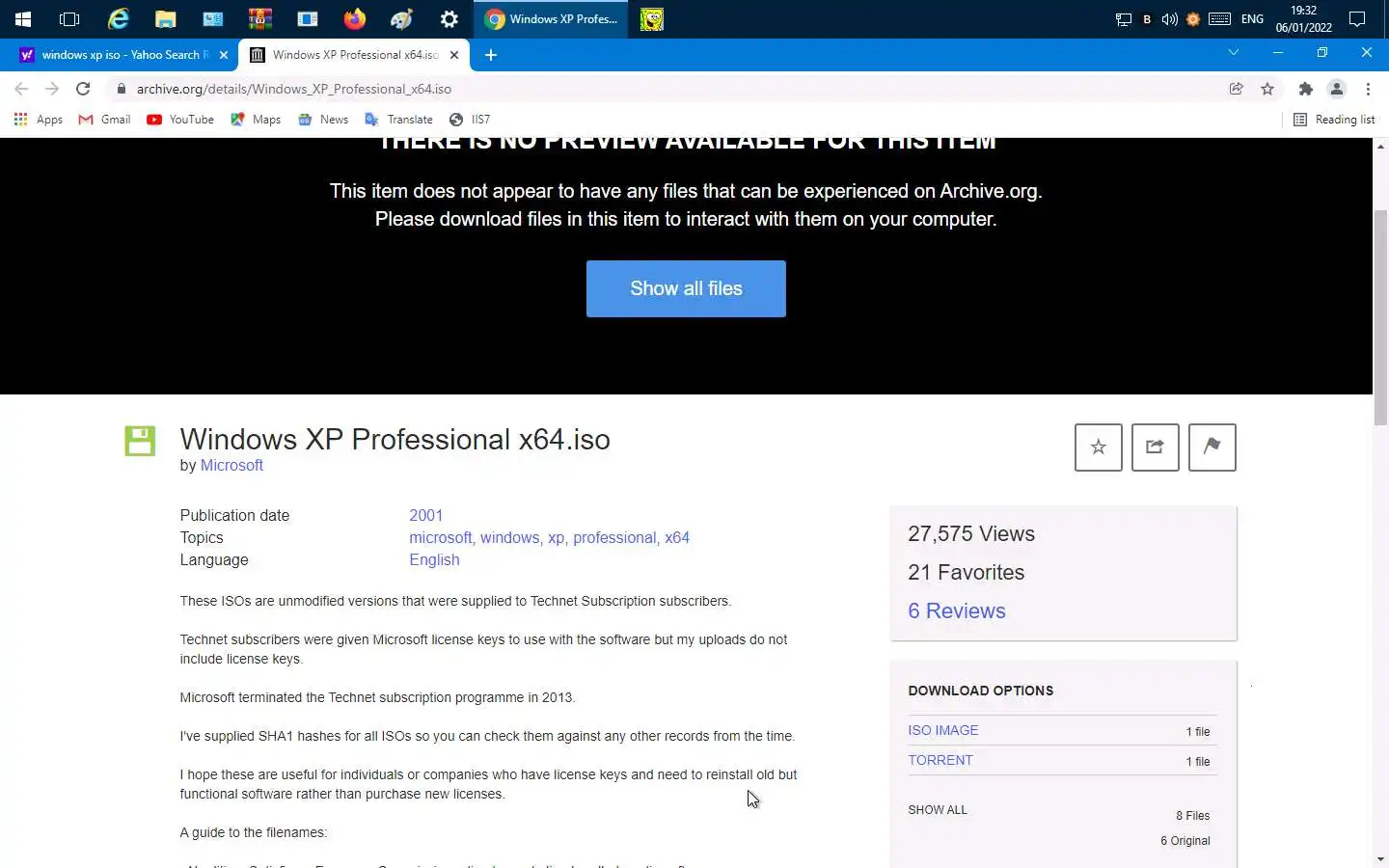Image resolution: width=1389 pixels, height=868 pixels.
Task: Open the Gmail bookmark
Action: coord(104,120)
